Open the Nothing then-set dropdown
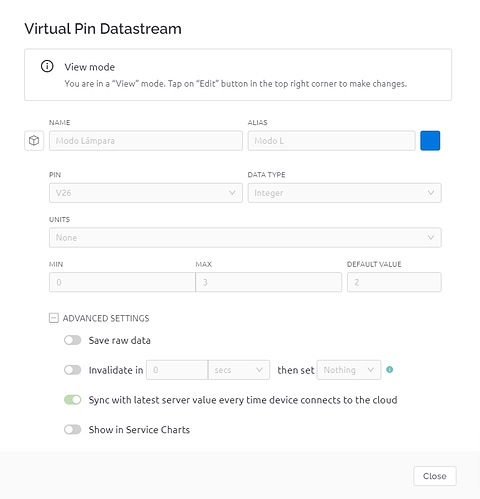The image size is (480, 499). [349, 370]
